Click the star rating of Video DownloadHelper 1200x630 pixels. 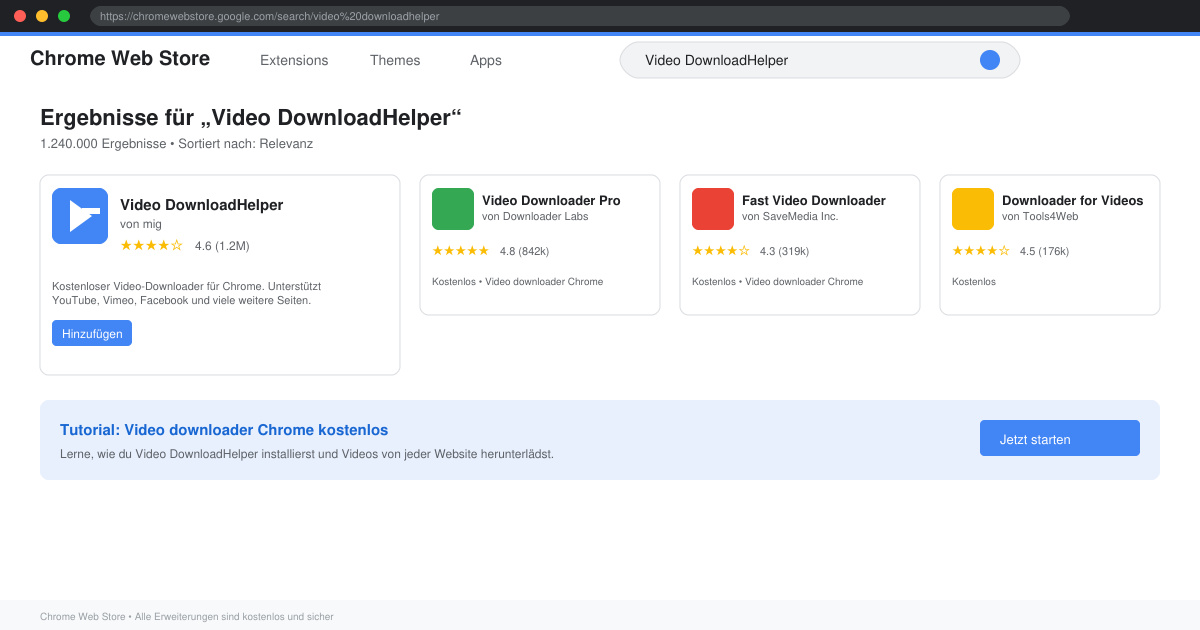152,245
